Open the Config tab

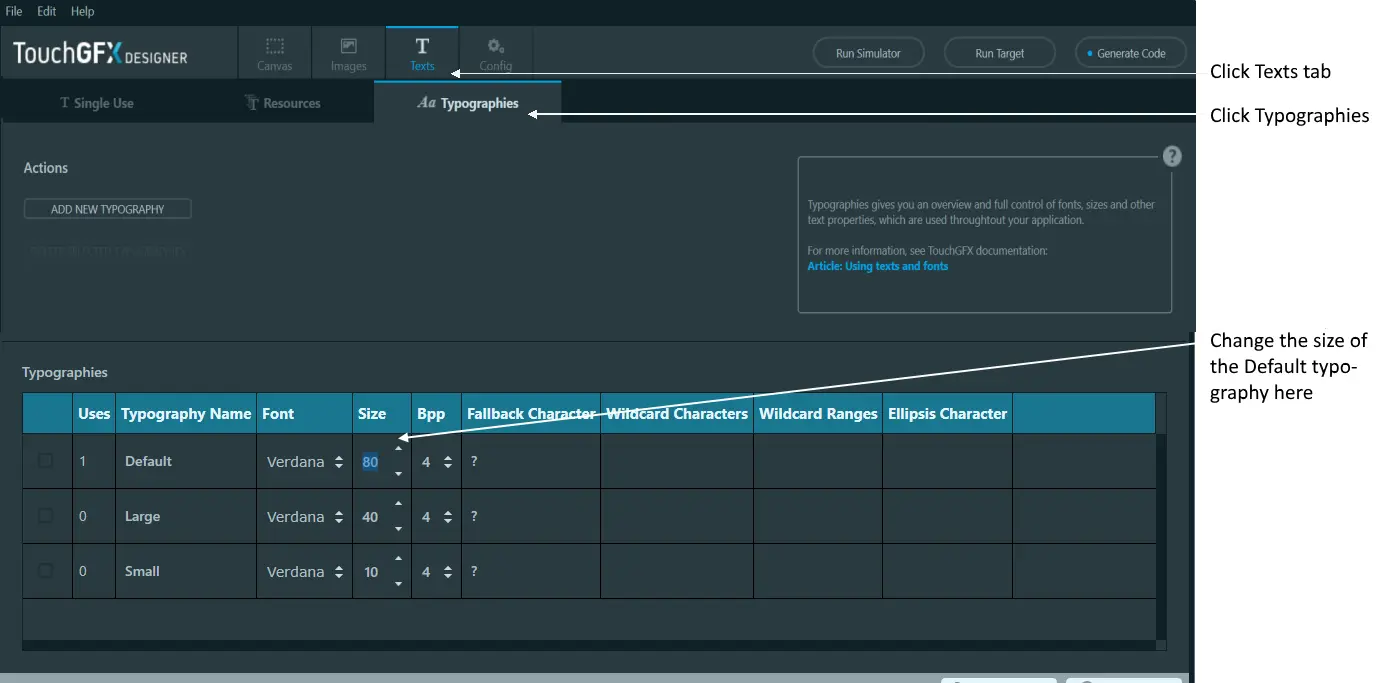[495, 53]
